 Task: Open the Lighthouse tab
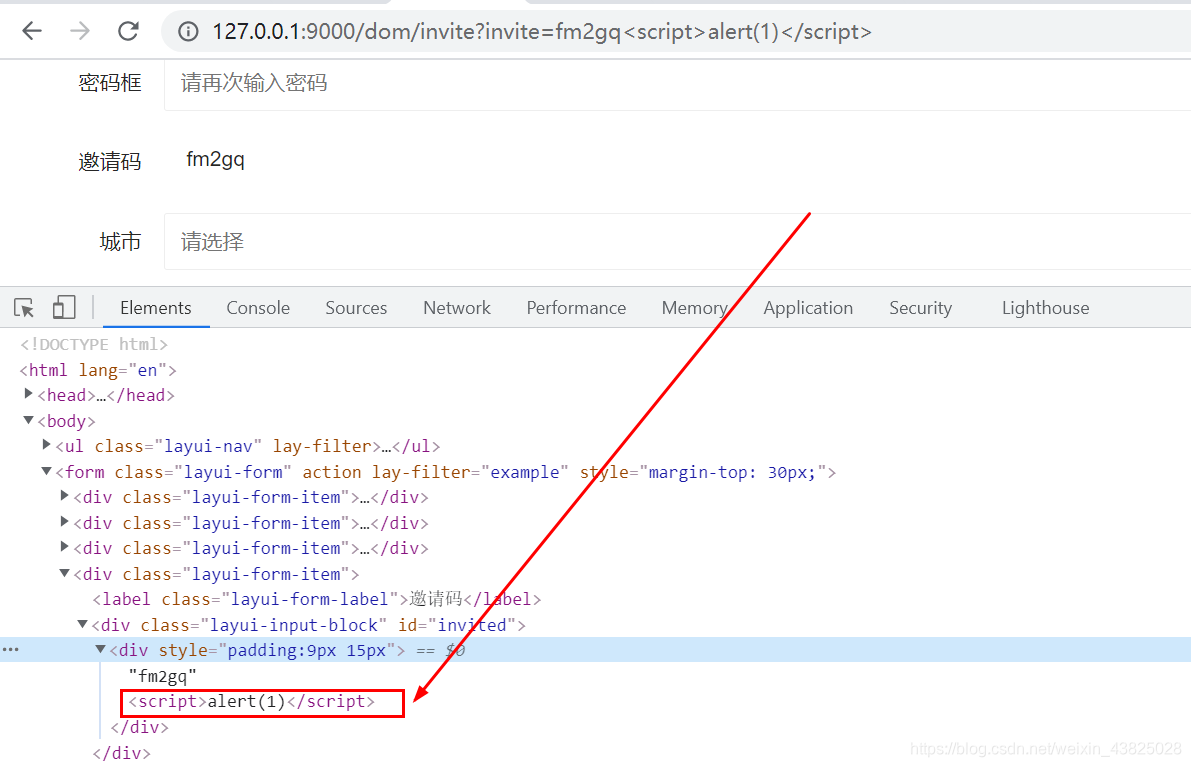point(1045,308)
